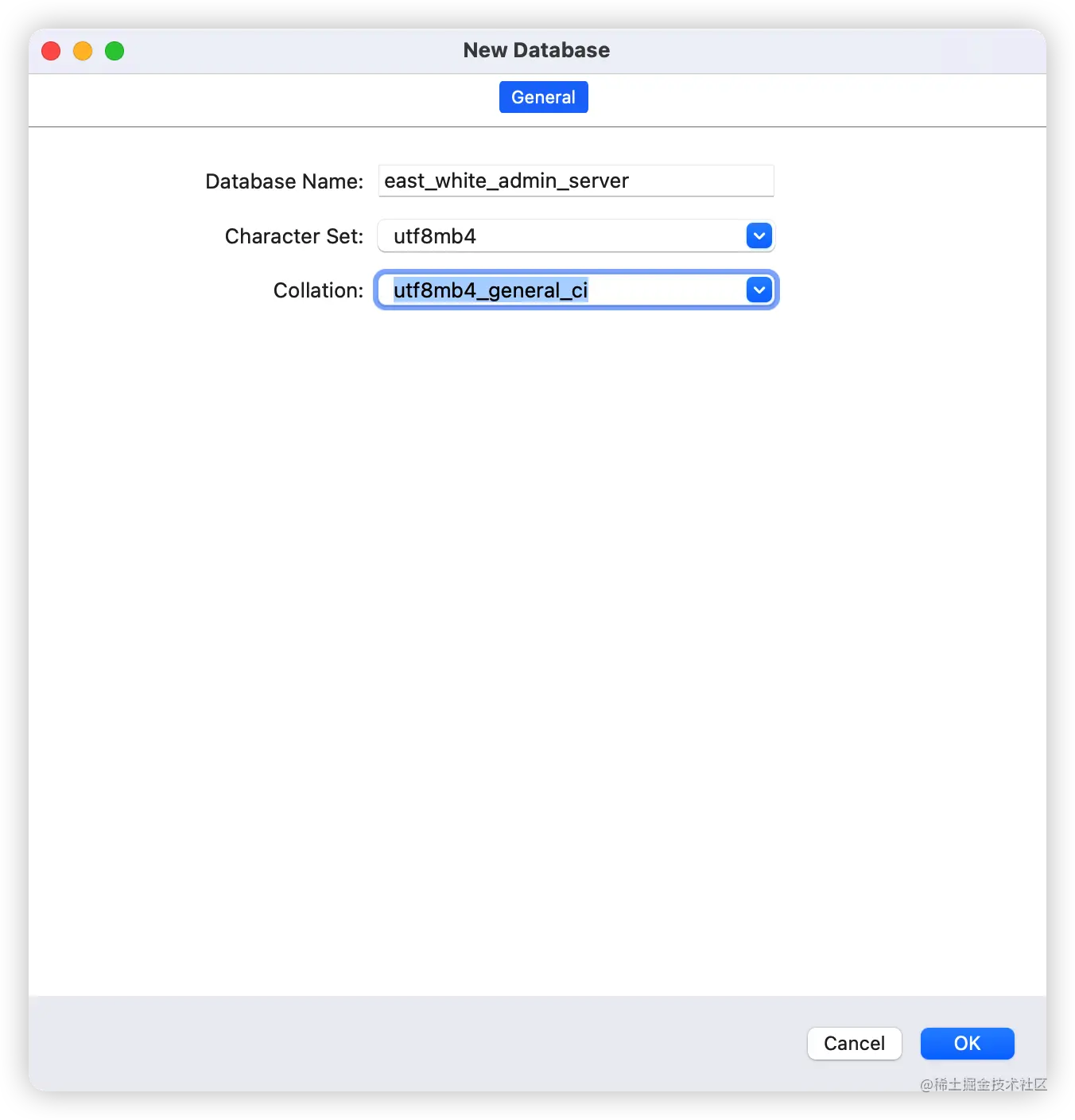
Task: Click the Database Name label
Action: 284,181
